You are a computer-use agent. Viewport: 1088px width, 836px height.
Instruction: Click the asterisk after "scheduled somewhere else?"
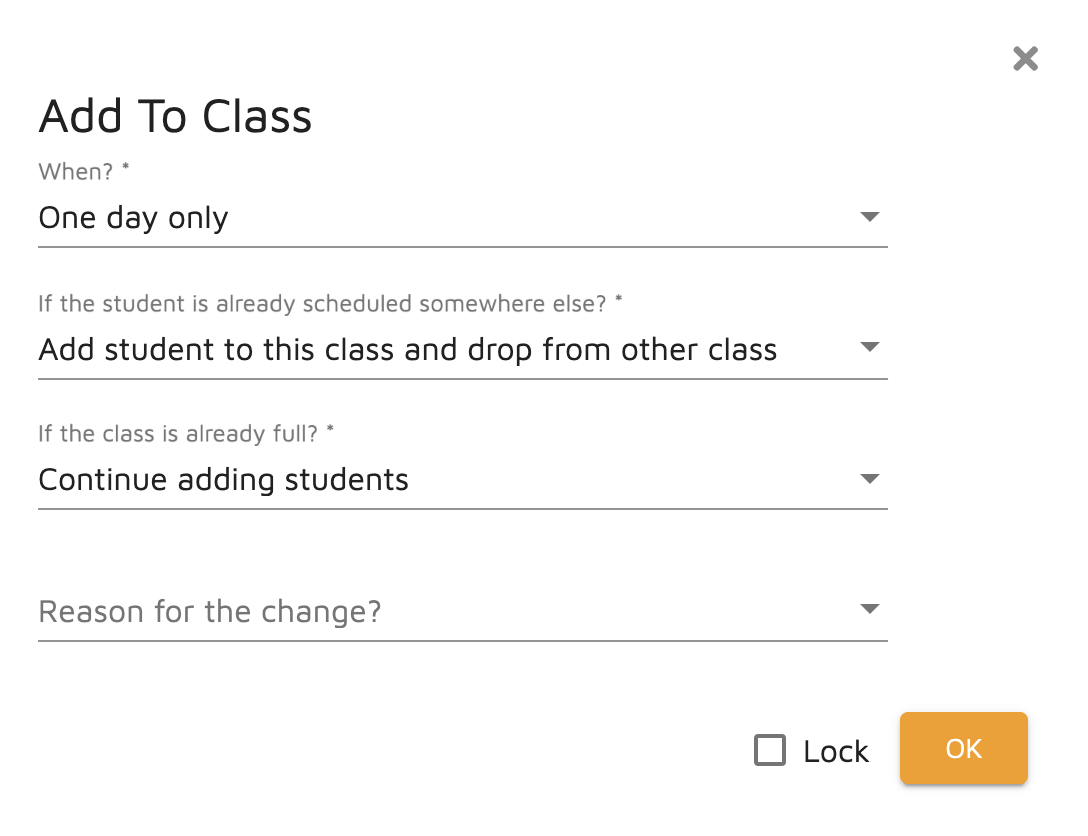(619, 301)
